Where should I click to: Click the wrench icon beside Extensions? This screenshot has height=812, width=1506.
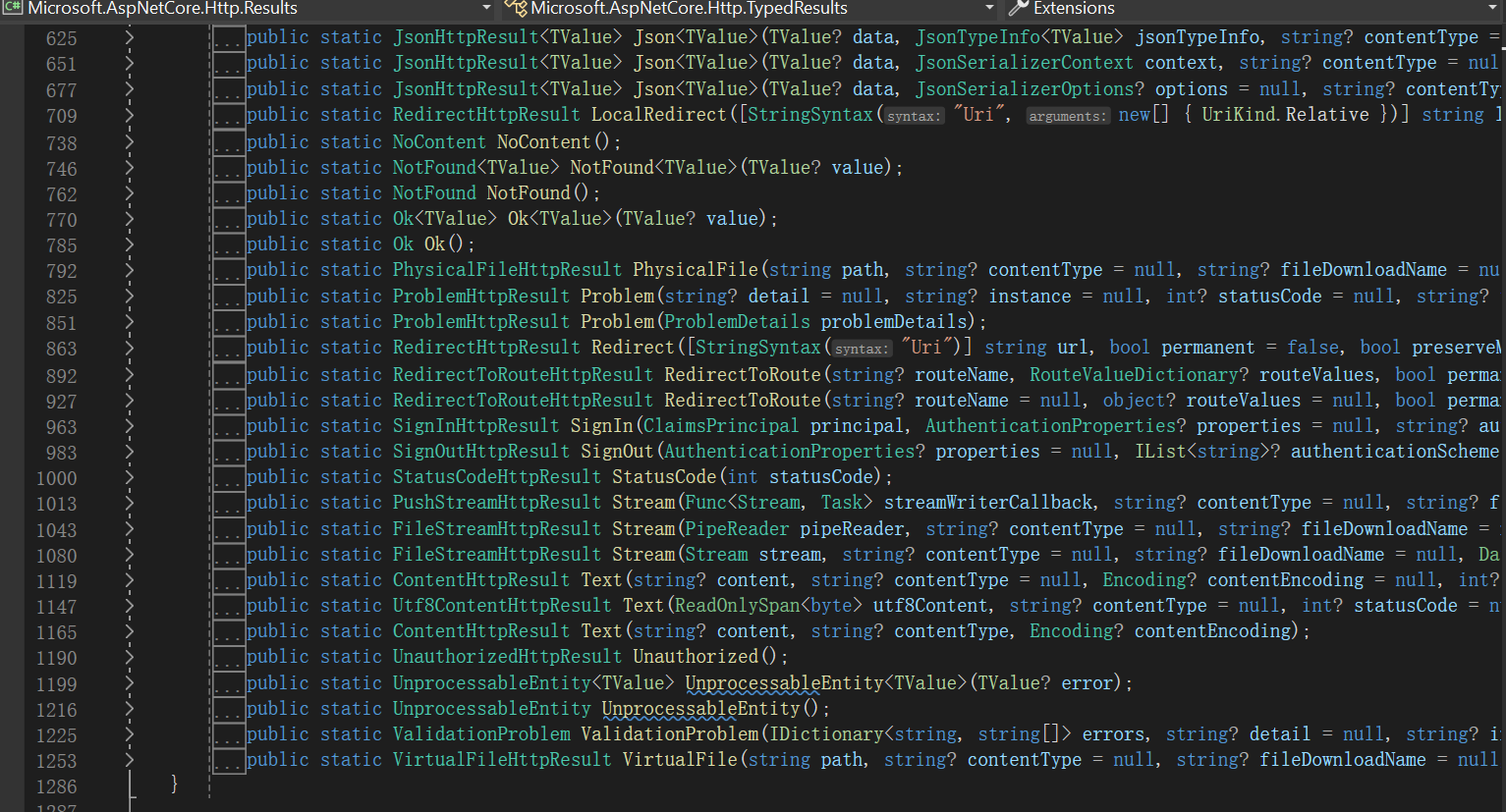1019,8
